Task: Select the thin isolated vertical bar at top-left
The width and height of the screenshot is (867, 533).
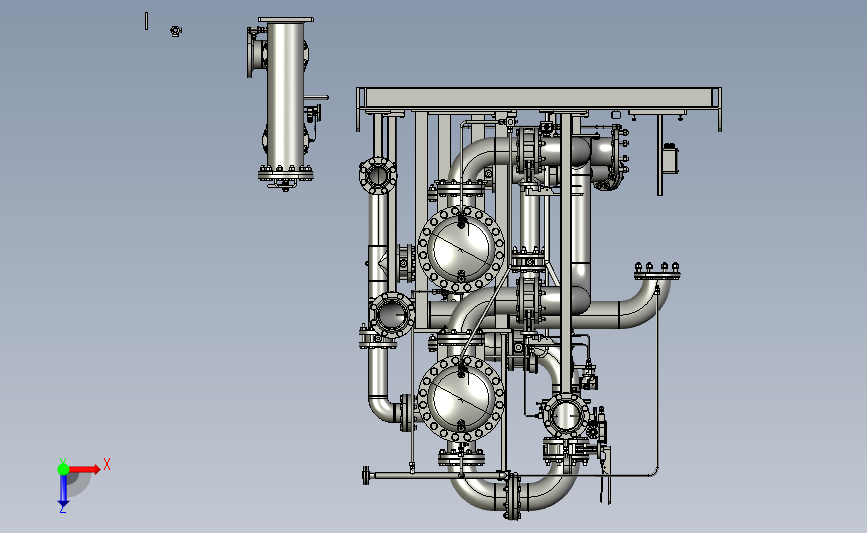Action: point(147,21)
